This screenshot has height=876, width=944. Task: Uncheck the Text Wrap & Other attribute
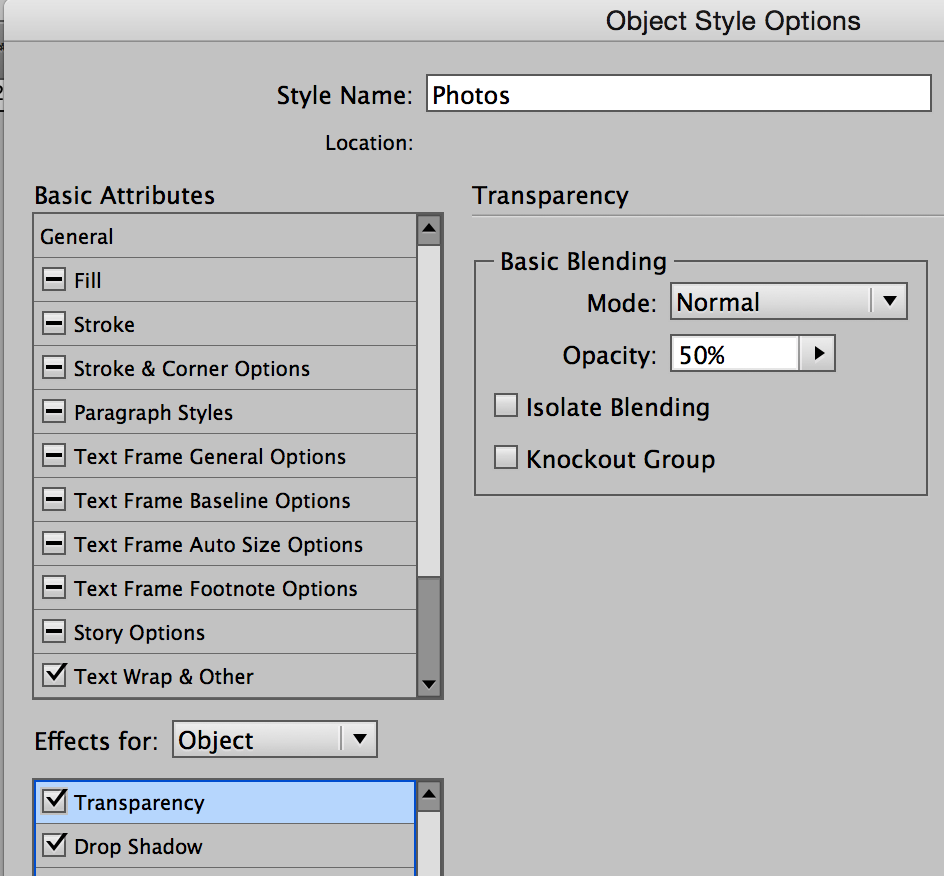(54, 675)
